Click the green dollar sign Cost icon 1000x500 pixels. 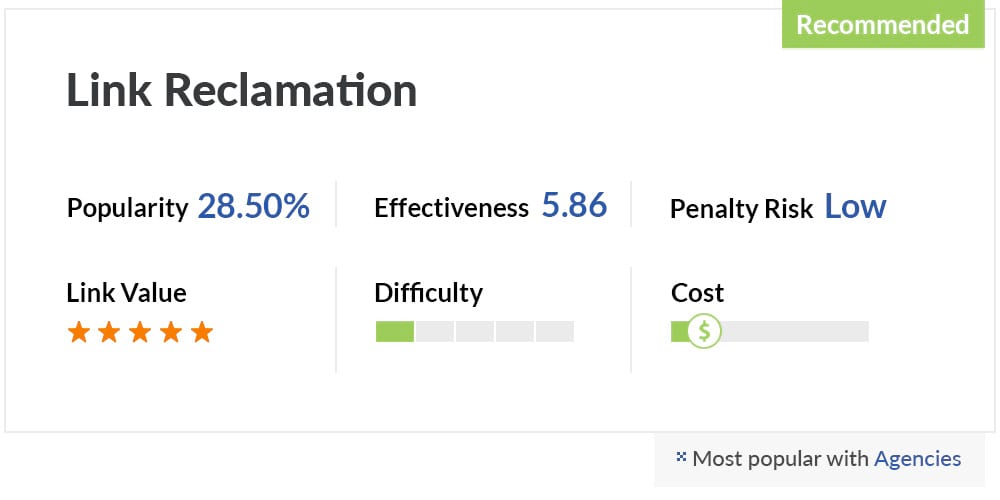[704, 331]
